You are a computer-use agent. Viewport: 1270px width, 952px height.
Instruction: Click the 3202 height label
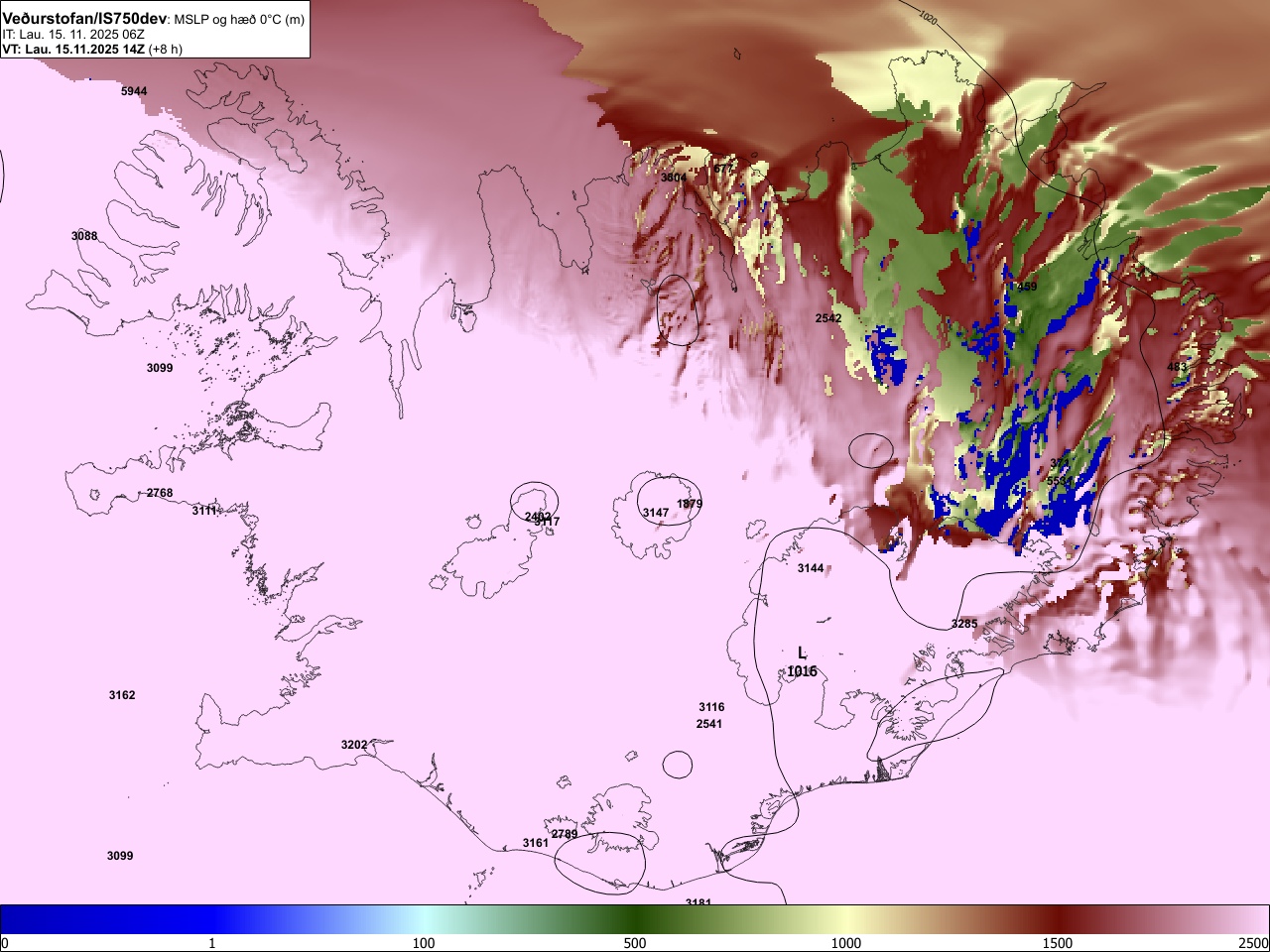point(354,745)
